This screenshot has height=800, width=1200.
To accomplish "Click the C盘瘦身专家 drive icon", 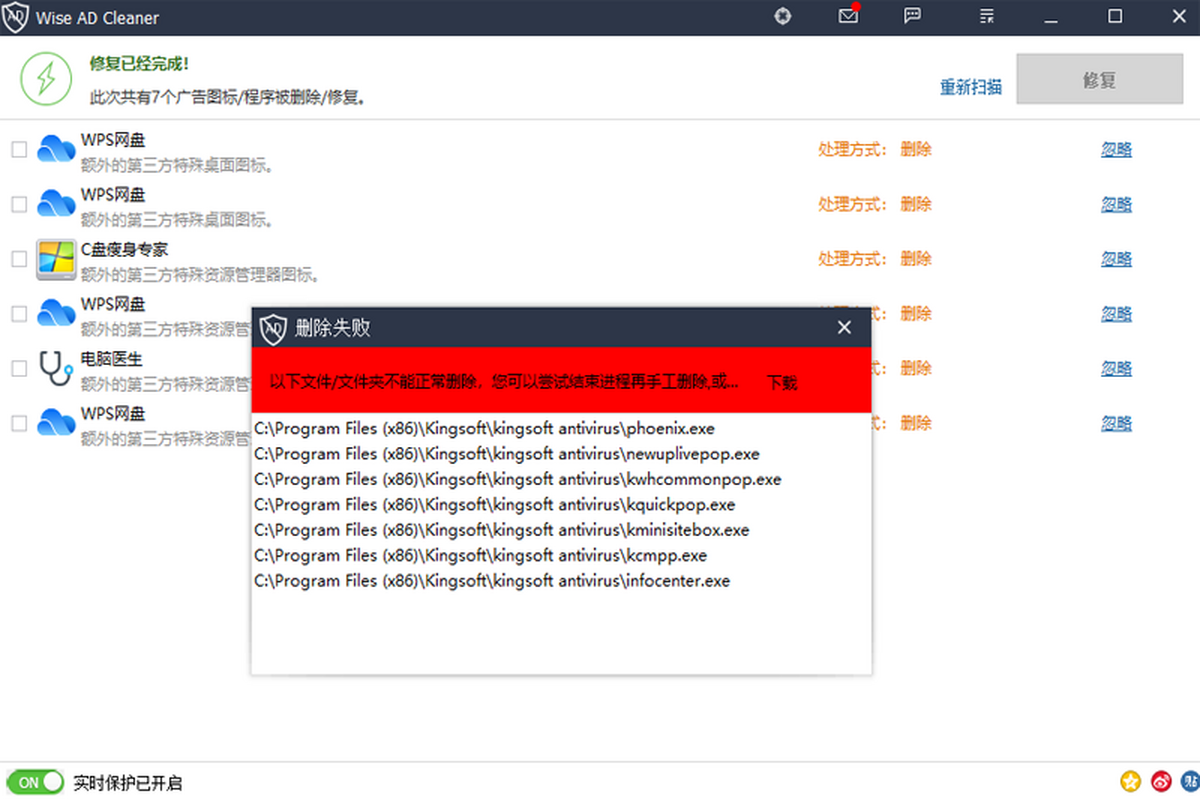I will click(56, 259).
